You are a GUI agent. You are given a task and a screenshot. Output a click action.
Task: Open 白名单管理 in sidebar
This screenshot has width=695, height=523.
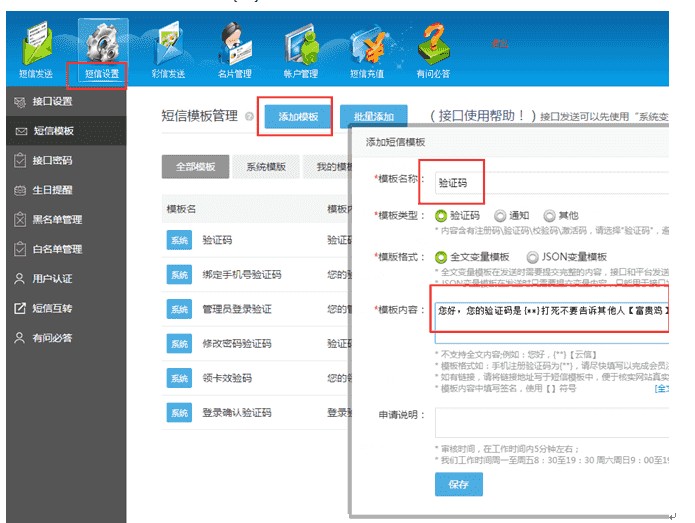[x=57, y=249]
